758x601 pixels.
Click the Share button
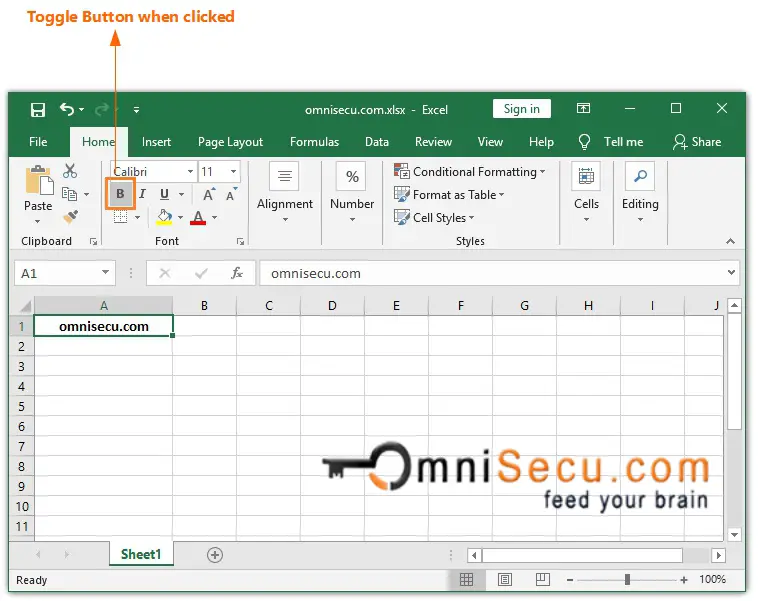[x=697, y=142]
